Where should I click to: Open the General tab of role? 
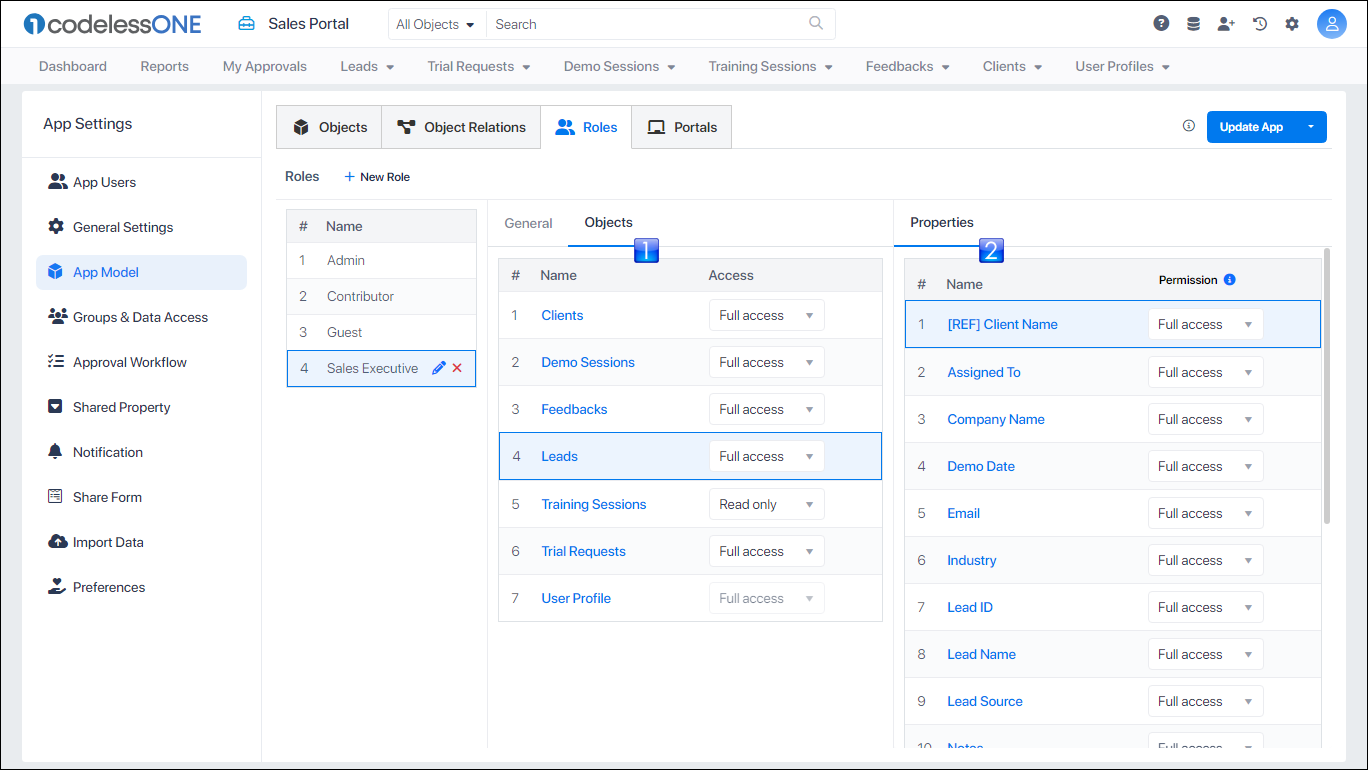click(528, 223)
